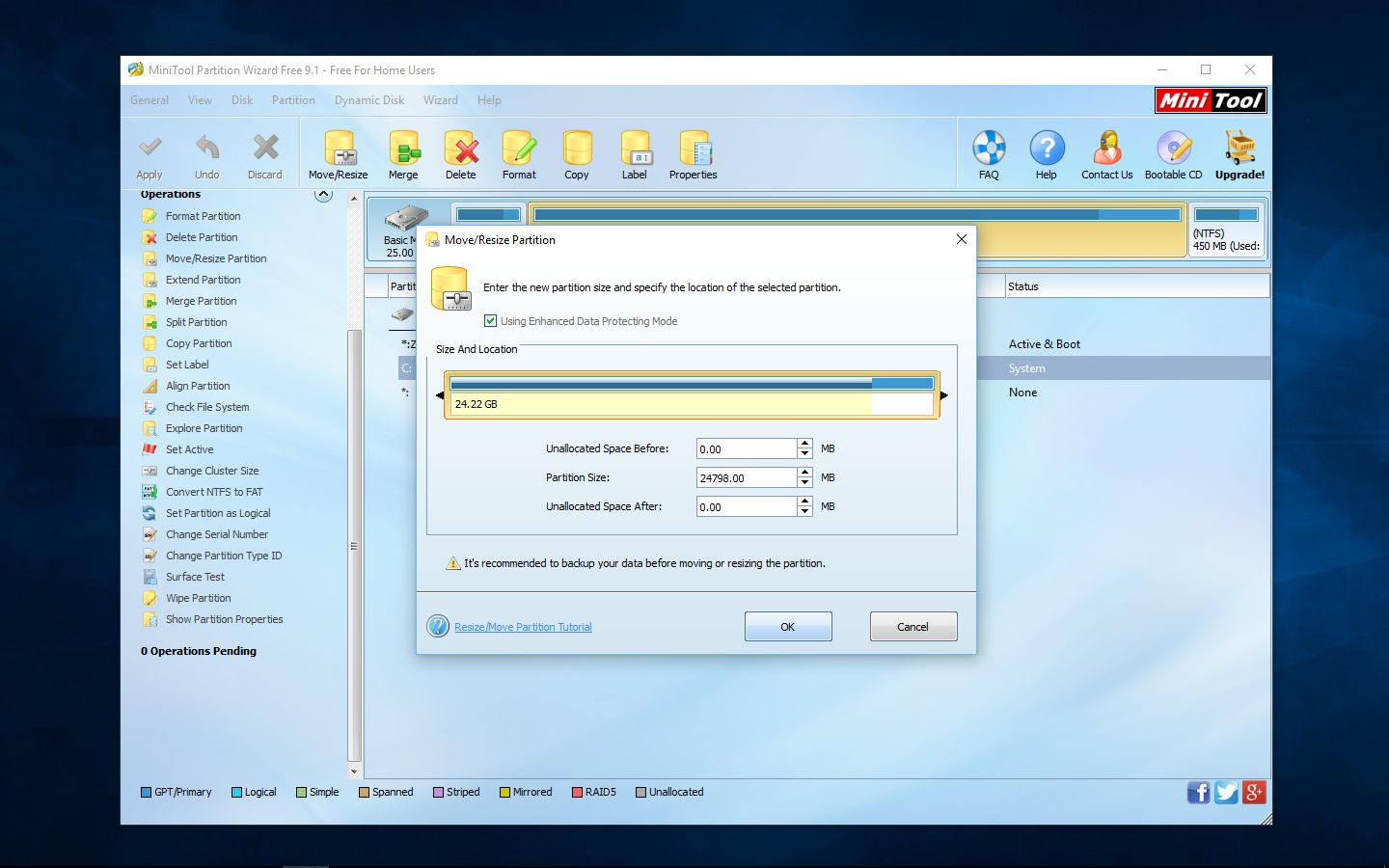Click the right handle of partition size bar
Screen dimensions: 1389x868
coord(943,395)
